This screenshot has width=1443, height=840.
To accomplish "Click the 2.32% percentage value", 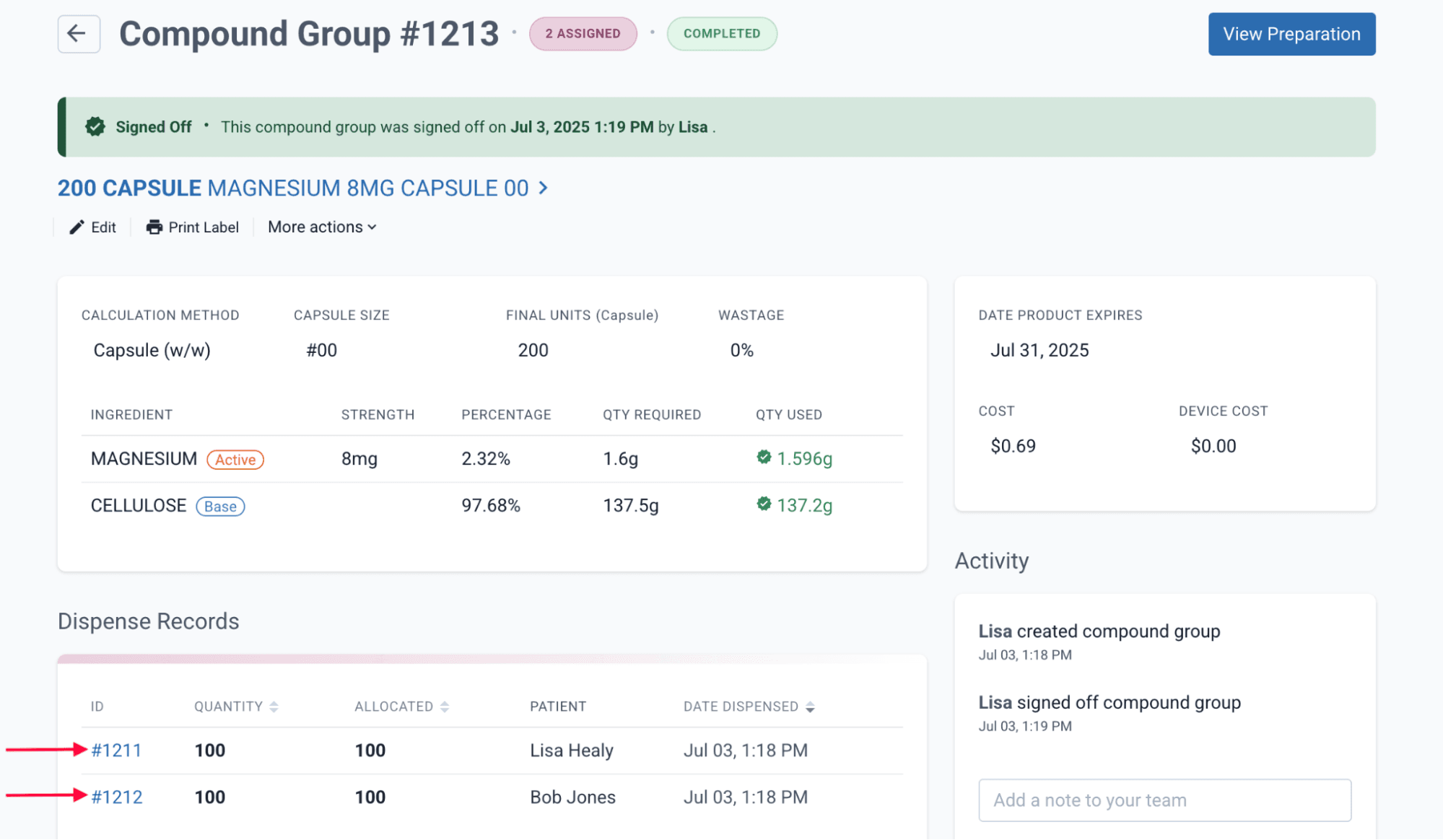I will [486, 459].
